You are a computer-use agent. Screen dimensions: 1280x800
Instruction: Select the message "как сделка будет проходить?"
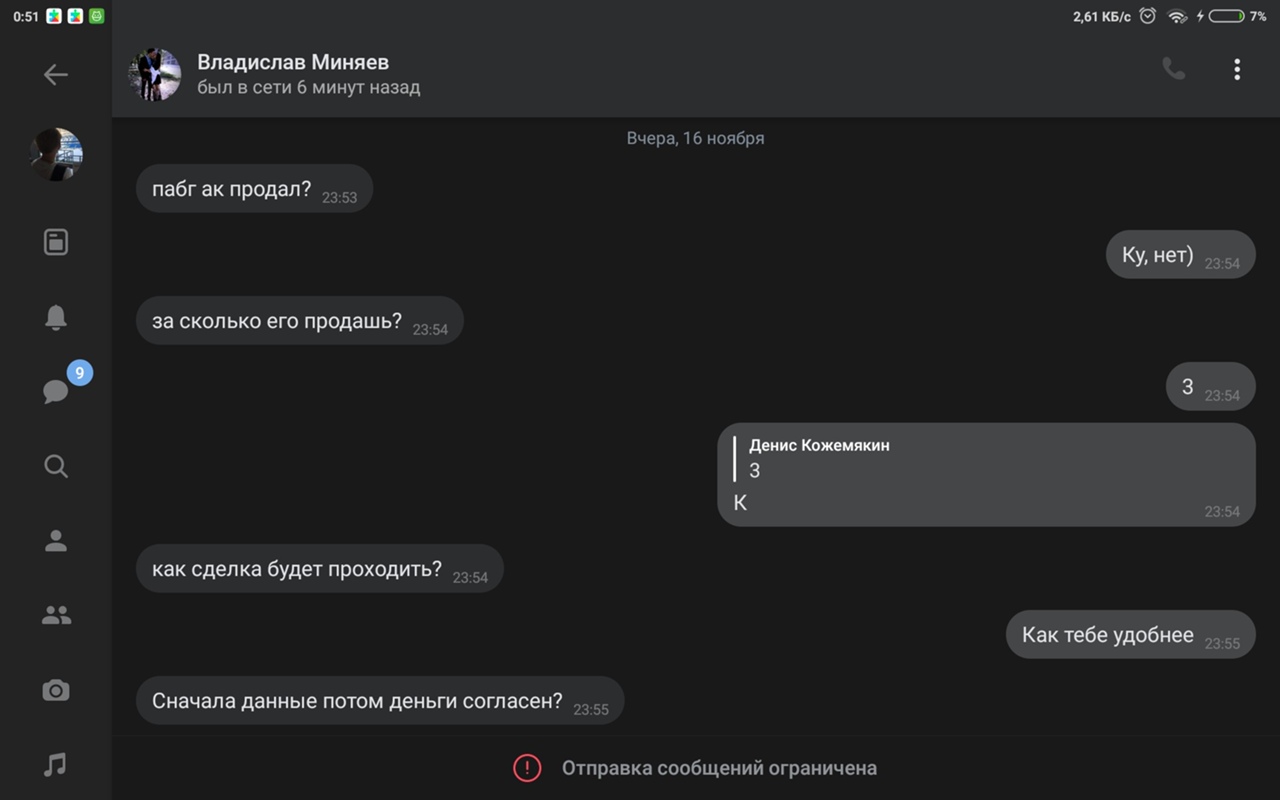point(297,569)
